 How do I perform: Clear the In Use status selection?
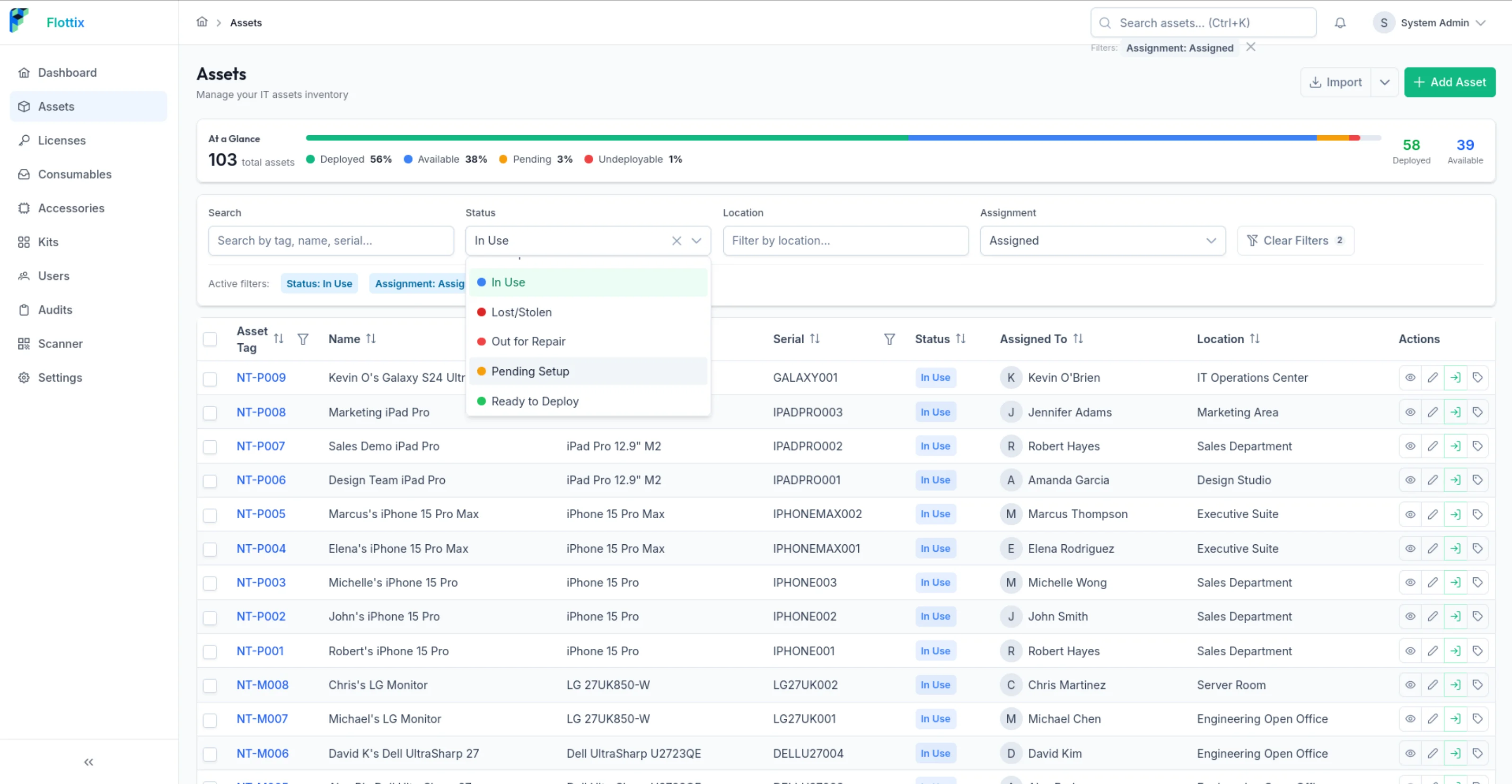[677, 241]
